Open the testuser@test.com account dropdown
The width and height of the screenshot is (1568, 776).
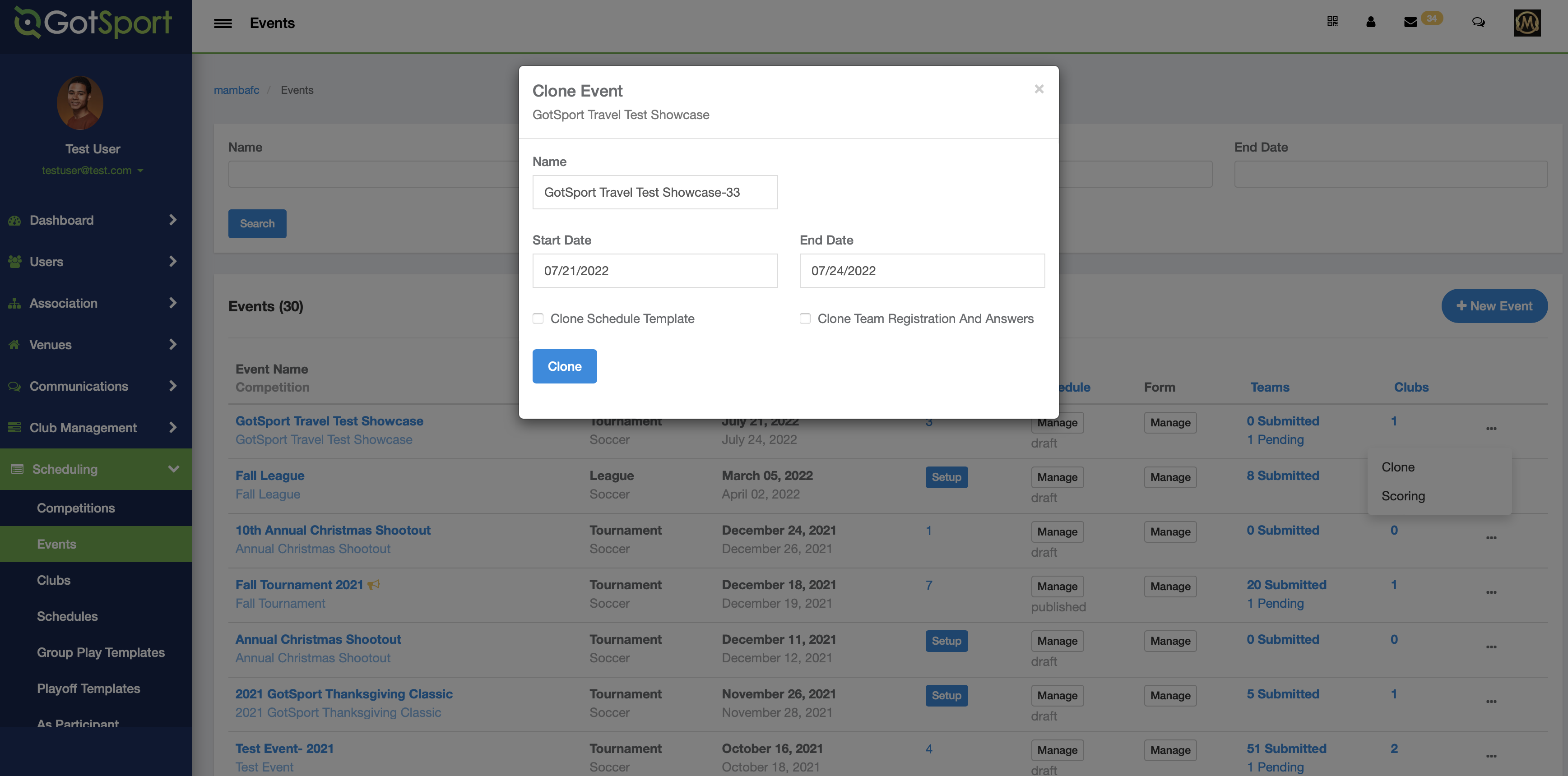[x=93, y=171]
